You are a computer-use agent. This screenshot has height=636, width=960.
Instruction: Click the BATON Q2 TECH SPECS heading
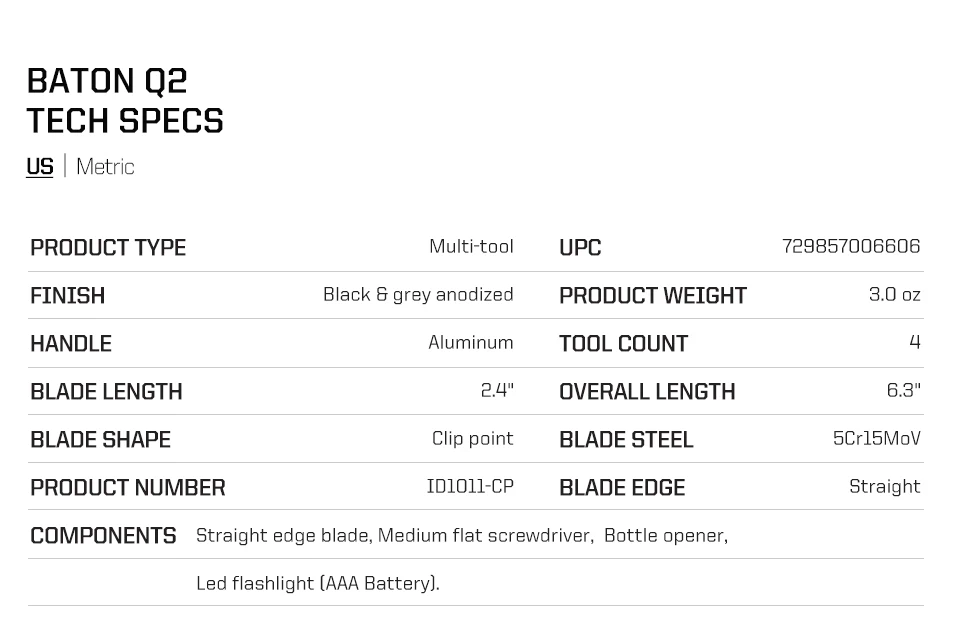tap(125, 100)
